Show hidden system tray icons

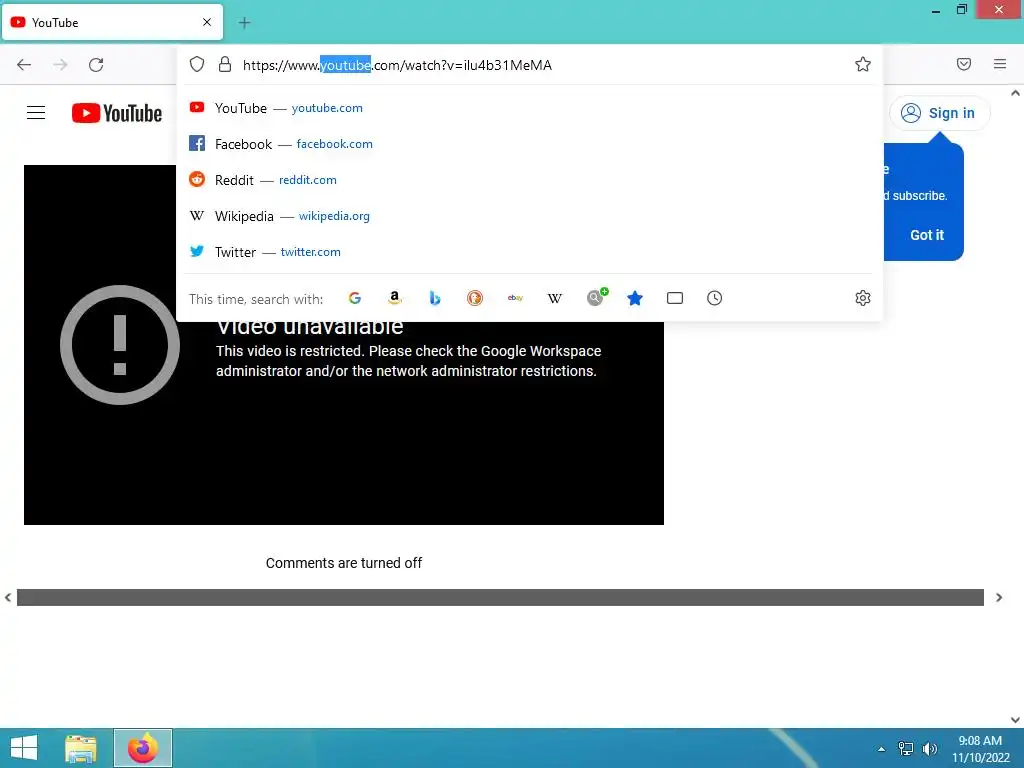click(882, 749)
